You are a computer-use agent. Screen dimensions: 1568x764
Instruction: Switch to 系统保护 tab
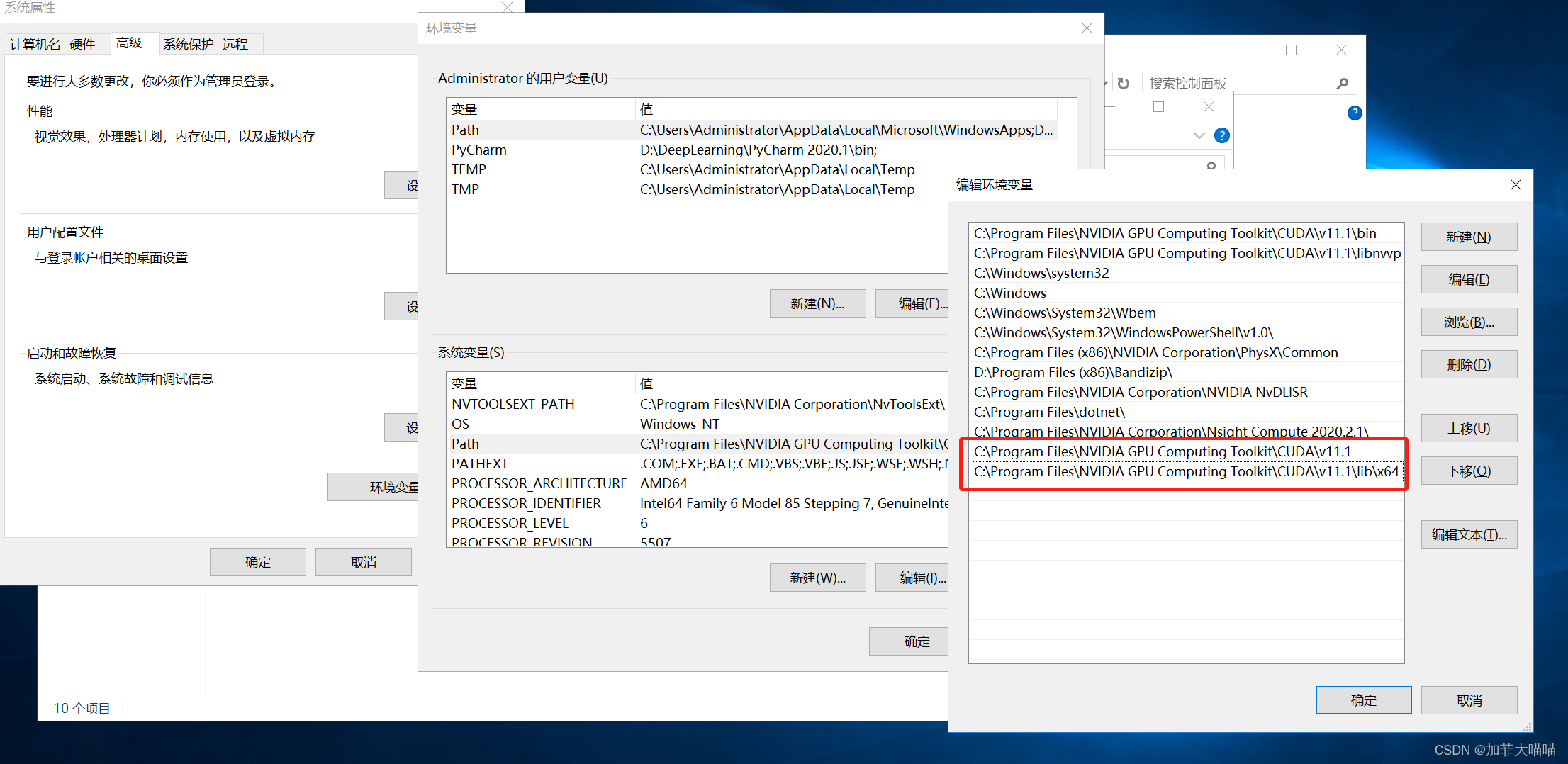coord(188,44)
